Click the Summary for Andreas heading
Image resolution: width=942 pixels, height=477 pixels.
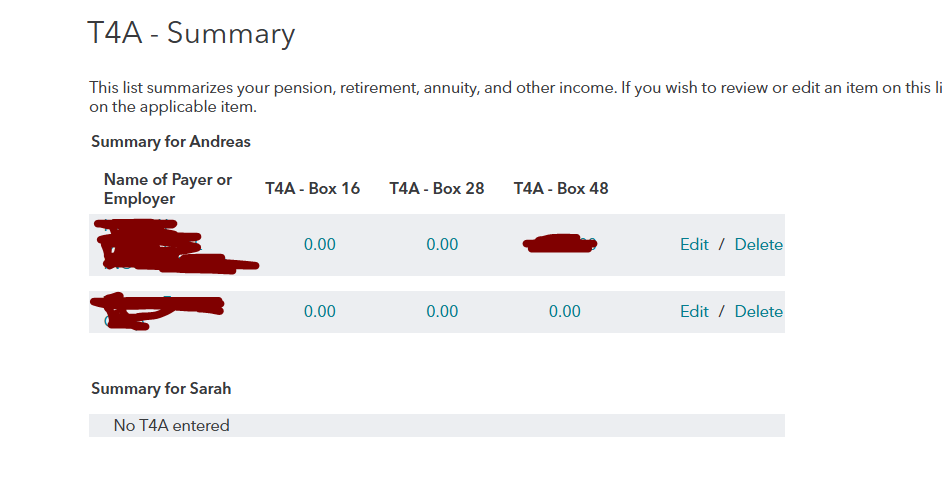(171, 142)
